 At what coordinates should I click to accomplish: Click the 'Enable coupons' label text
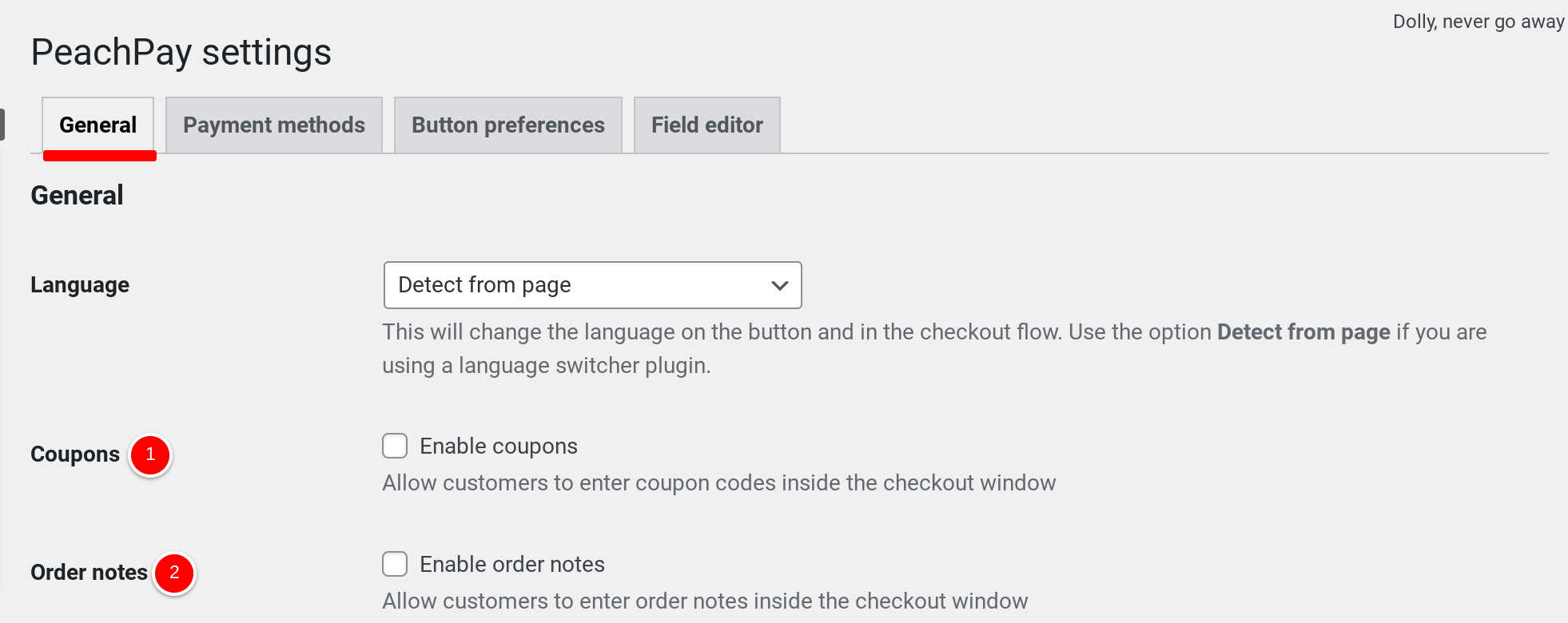(x=499, y=446)
